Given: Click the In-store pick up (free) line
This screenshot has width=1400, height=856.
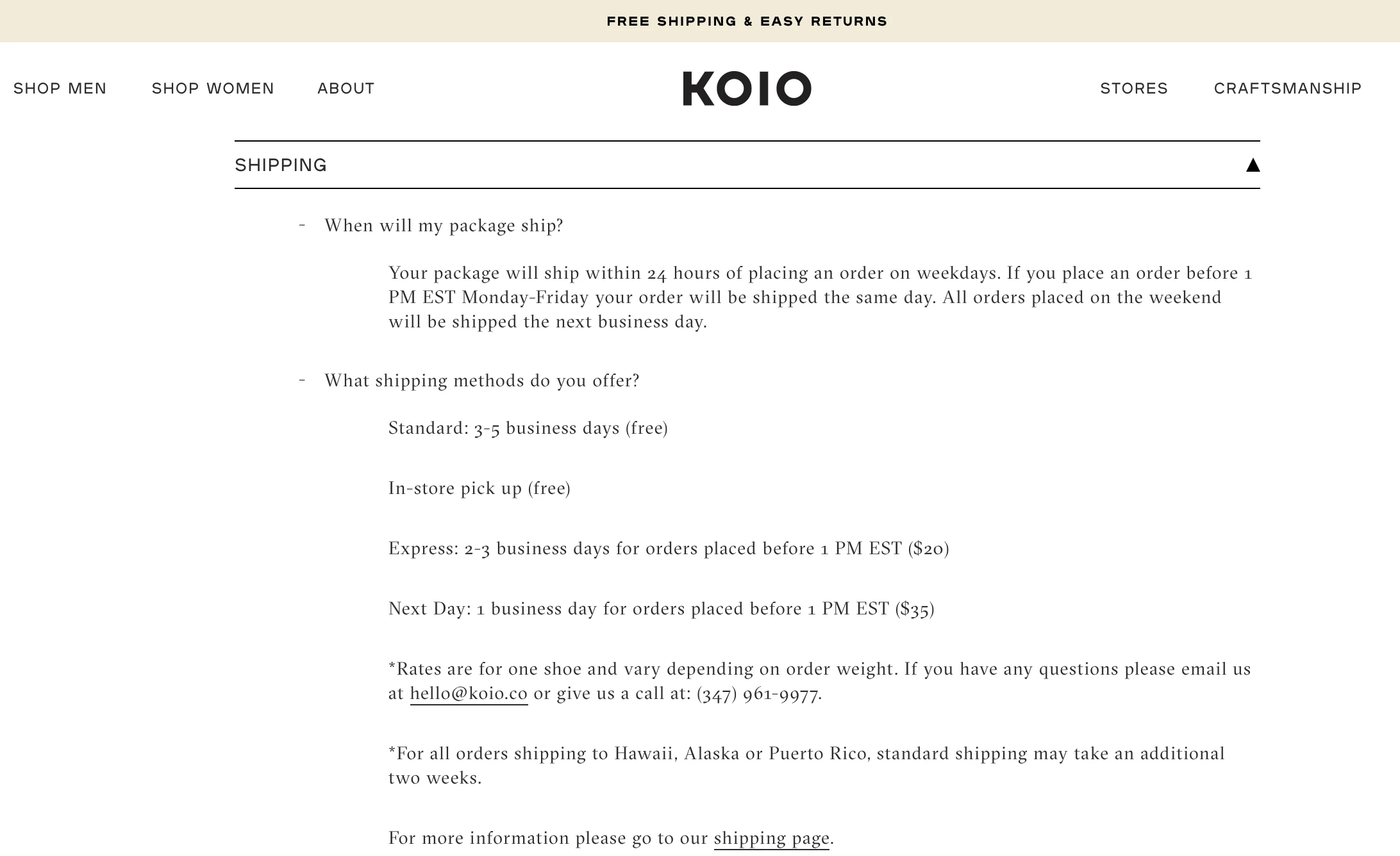Looking at the screenshot, I should tap(479, 488).
